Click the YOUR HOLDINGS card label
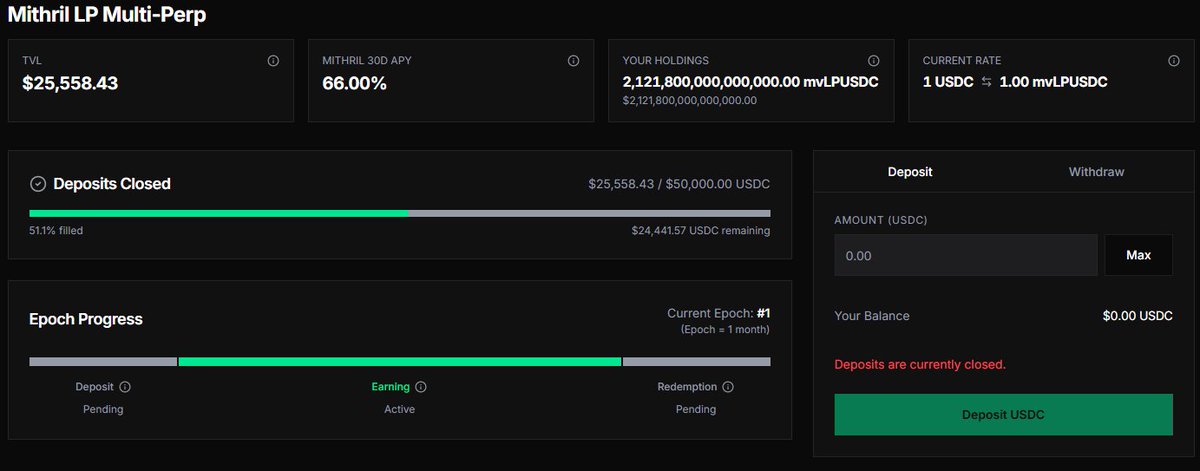 pyautogui.click(x=665, y=61)
